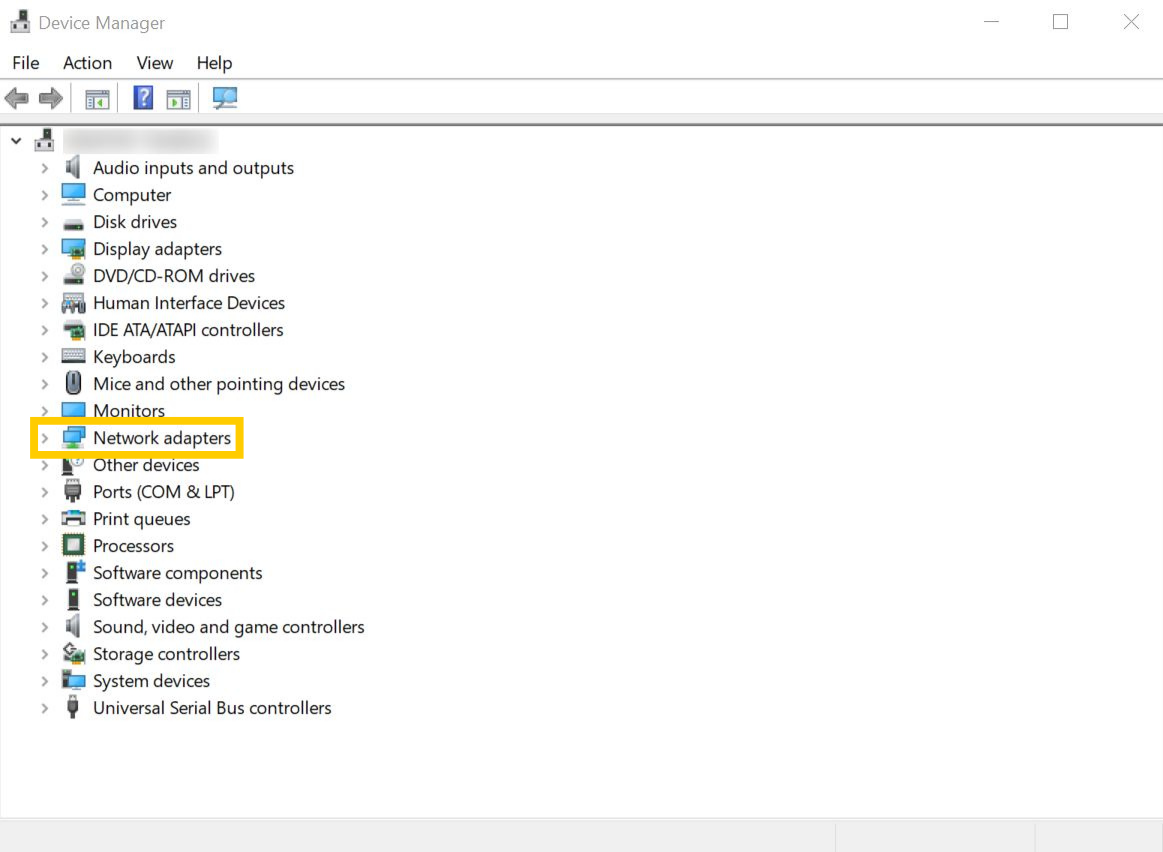Screen dimensions: 1163x852
Task: Expand the Ports (COM & LPT) chevron
Action: [x=45, y=492]
